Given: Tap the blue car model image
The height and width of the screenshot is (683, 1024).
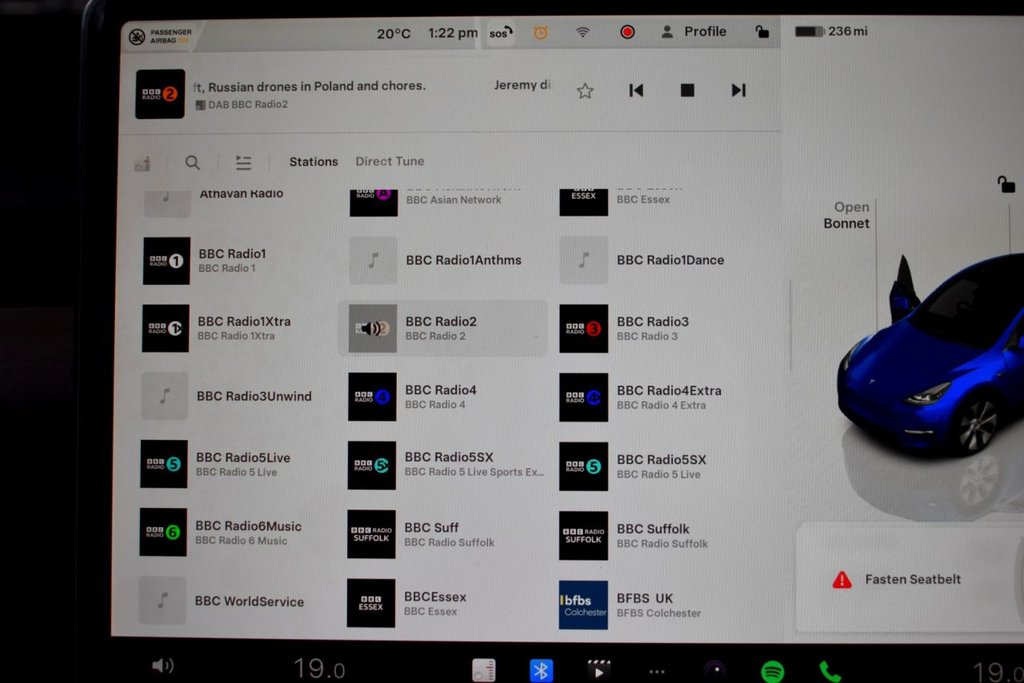Looking at the screenshot, I should click(x=931, y=356).
